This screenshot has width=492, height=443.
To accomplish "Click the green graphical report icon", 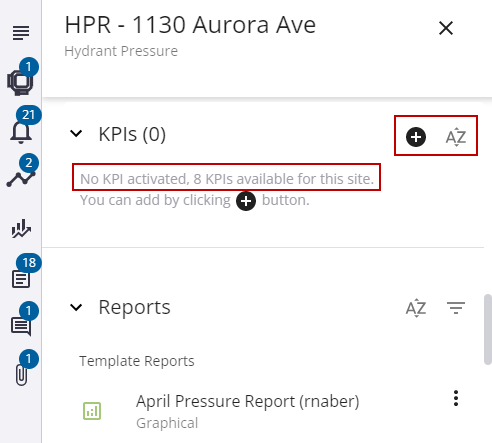I will (x=92, y=411).
